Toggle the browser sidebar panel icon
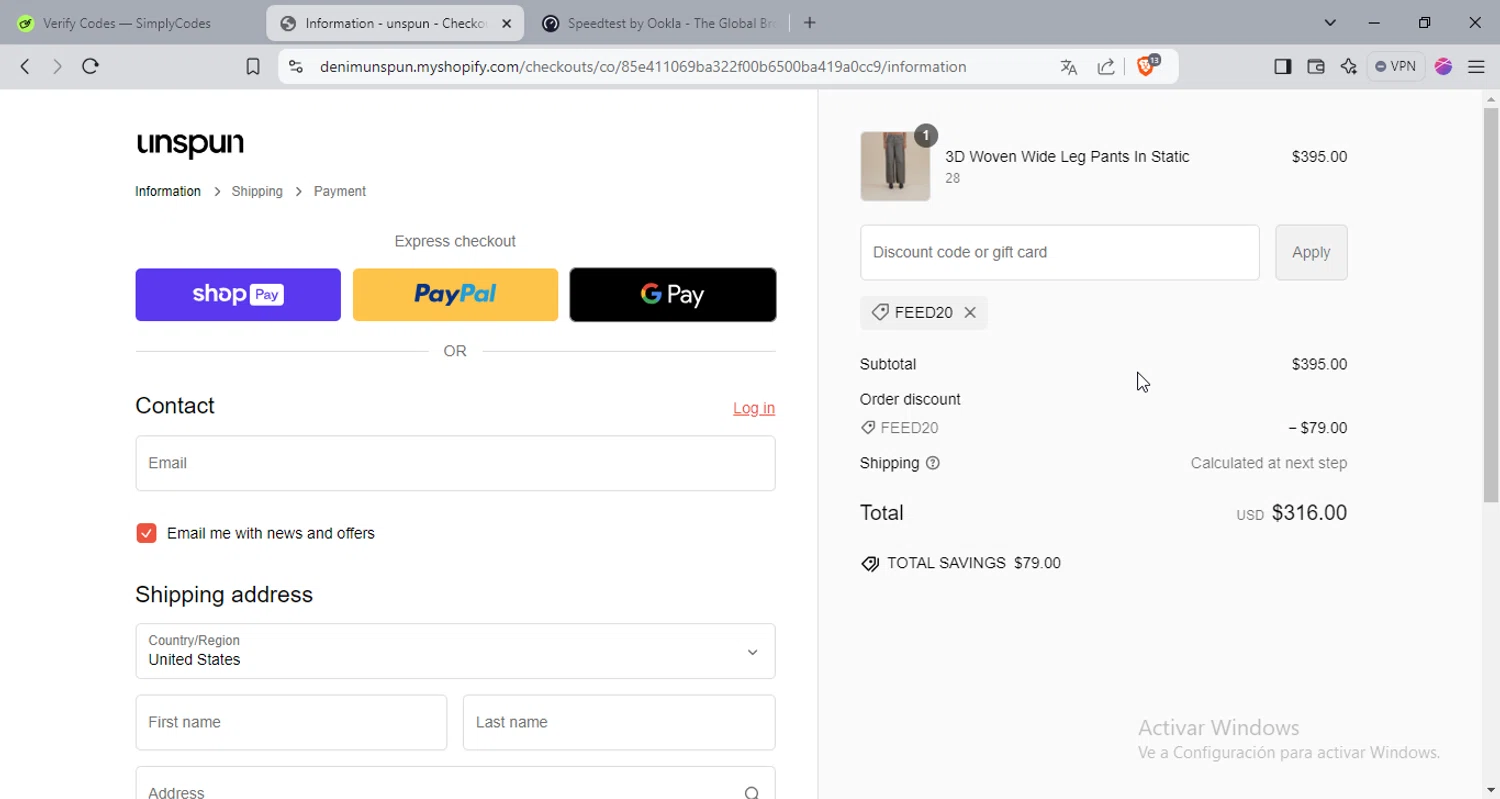This screenshot has height=799, width=1500. coord(1282,66)
